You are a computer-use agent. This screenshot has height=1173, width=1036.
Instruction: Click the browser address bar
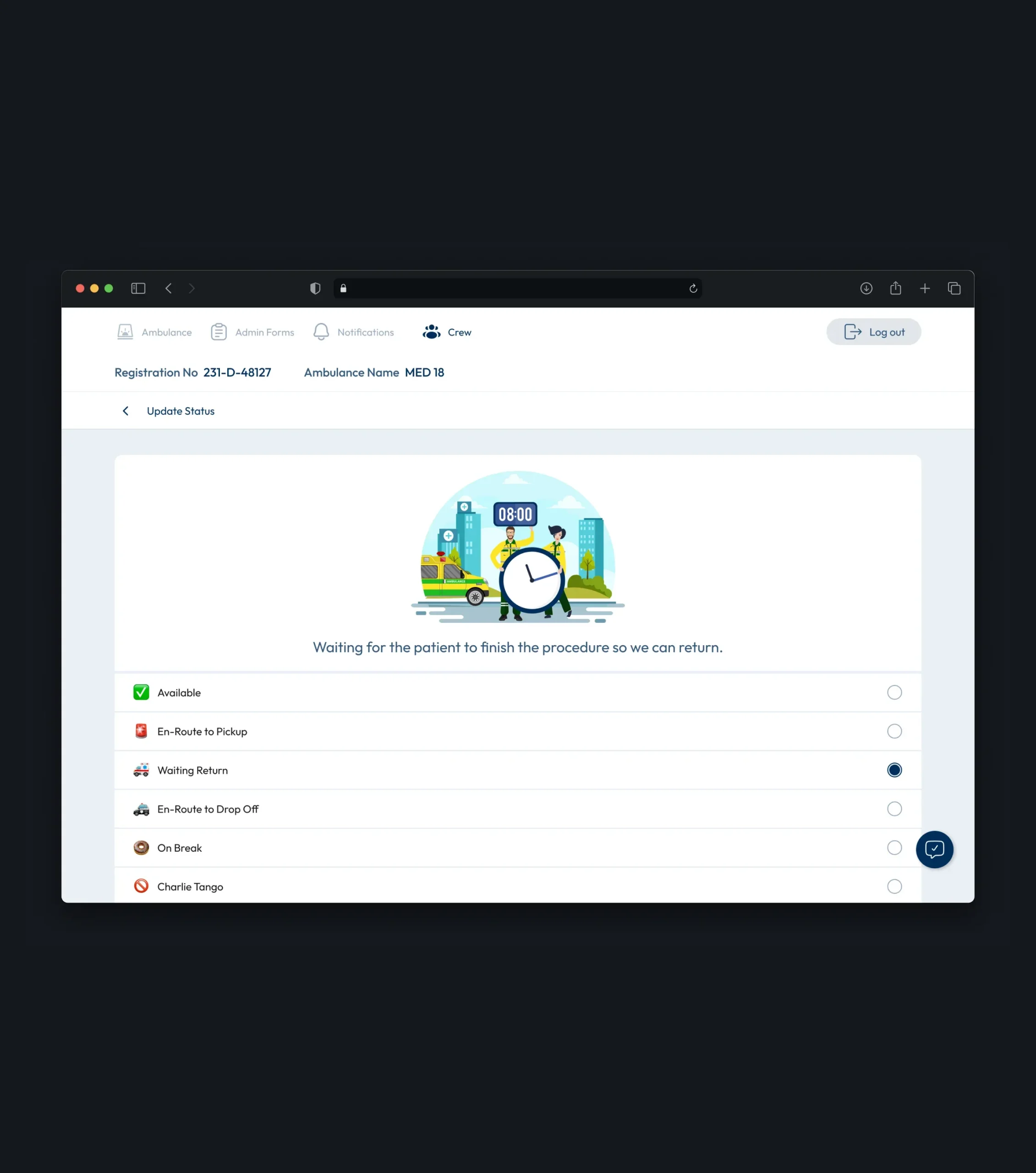click(518, 289)
